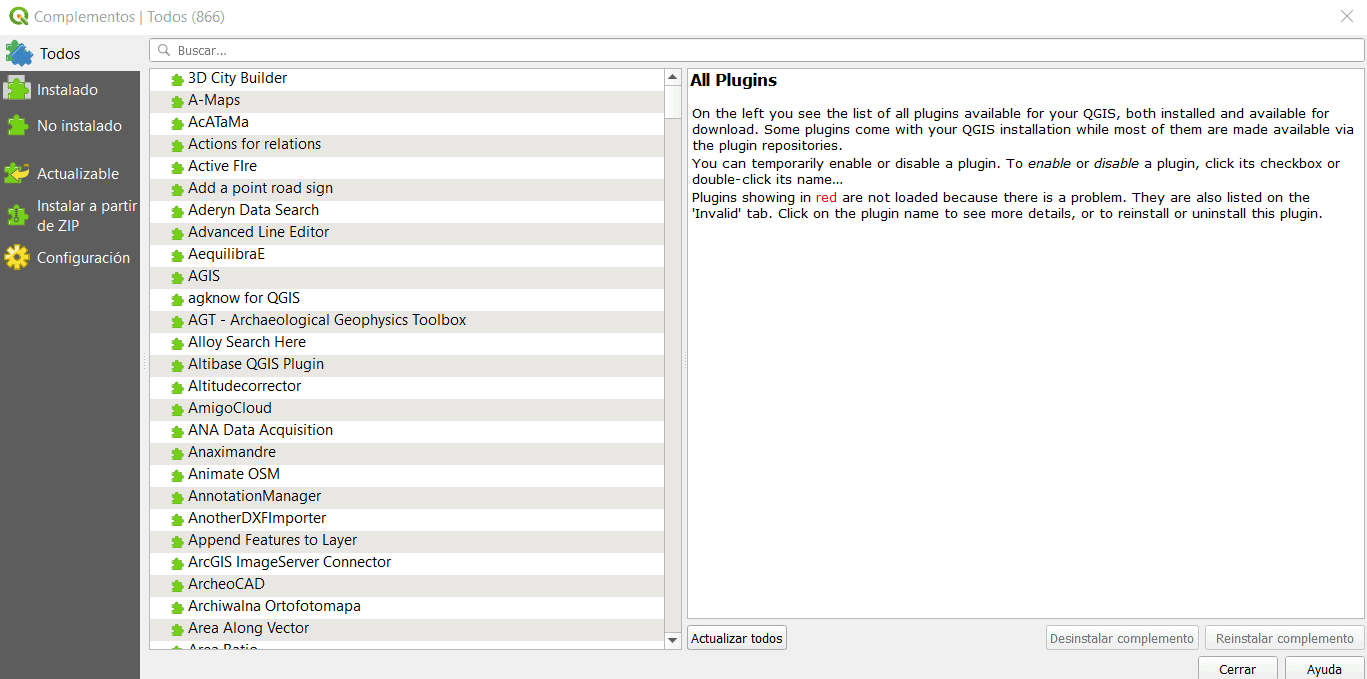Click the Cerrar button
Viewport: 1367px width, 679px height.
1238,669
